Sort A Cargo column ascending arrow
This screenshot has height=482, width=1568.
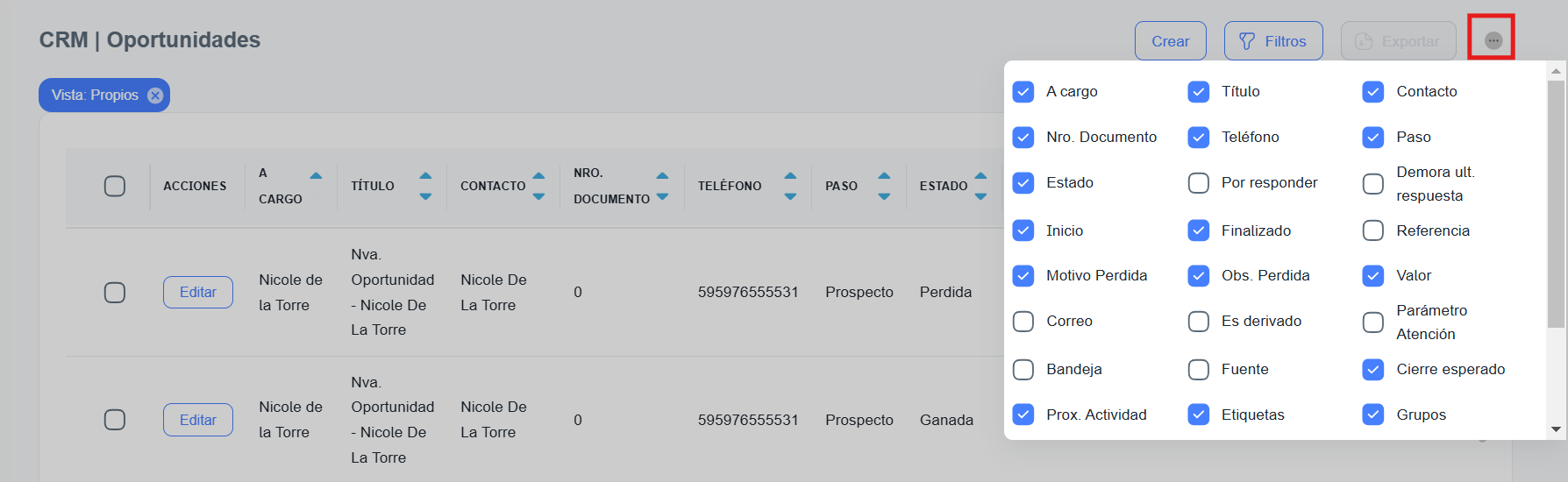316,176
